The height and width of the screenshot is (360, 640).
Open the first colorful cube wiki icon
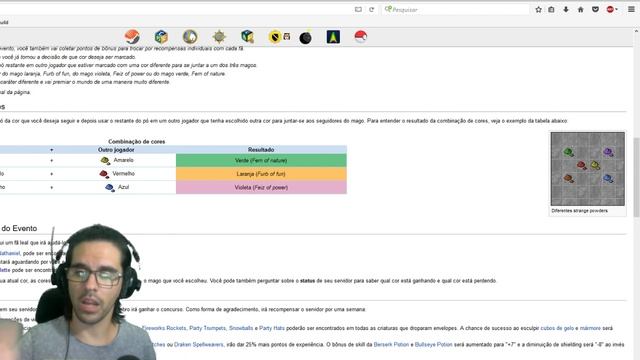click(161, 37)
